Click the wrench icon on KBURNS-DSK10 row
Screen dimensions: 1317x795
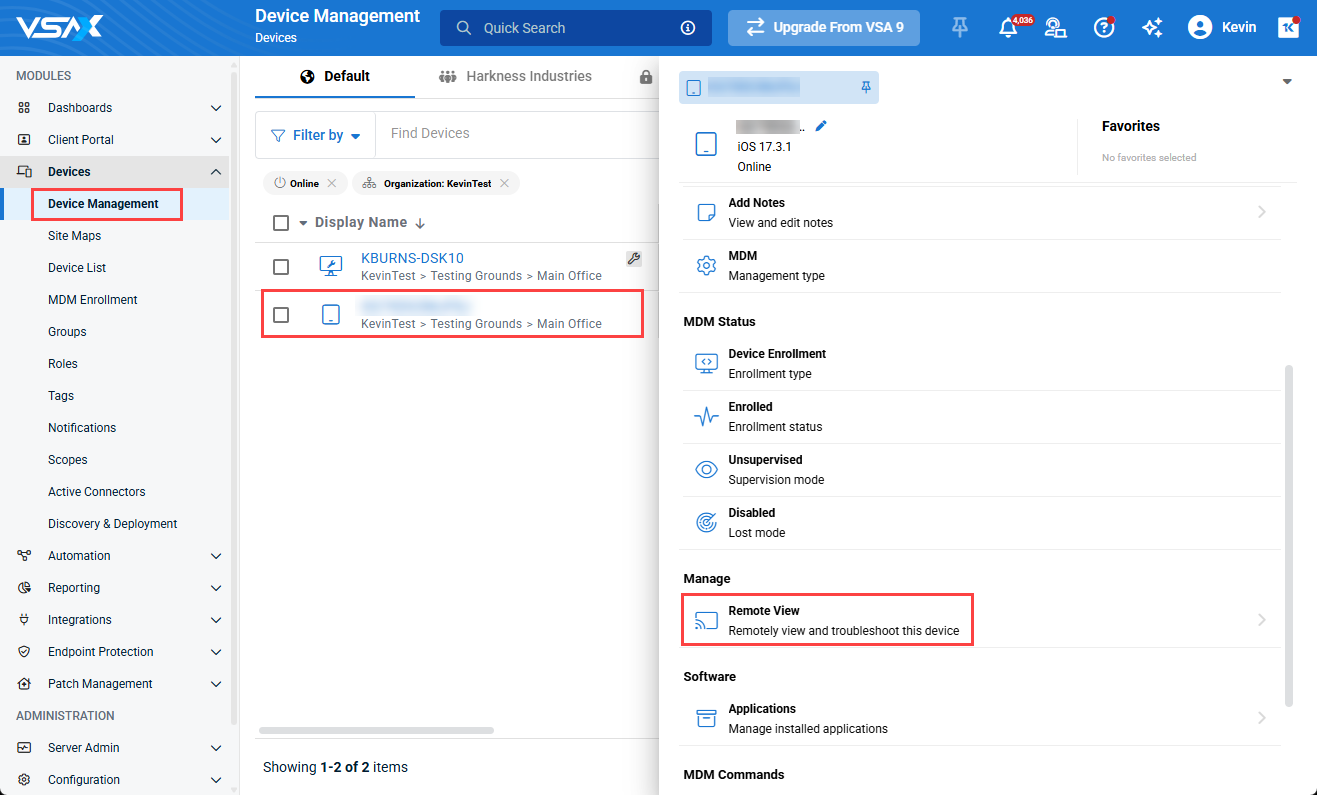pyautogui.click(x=633, y=259)
